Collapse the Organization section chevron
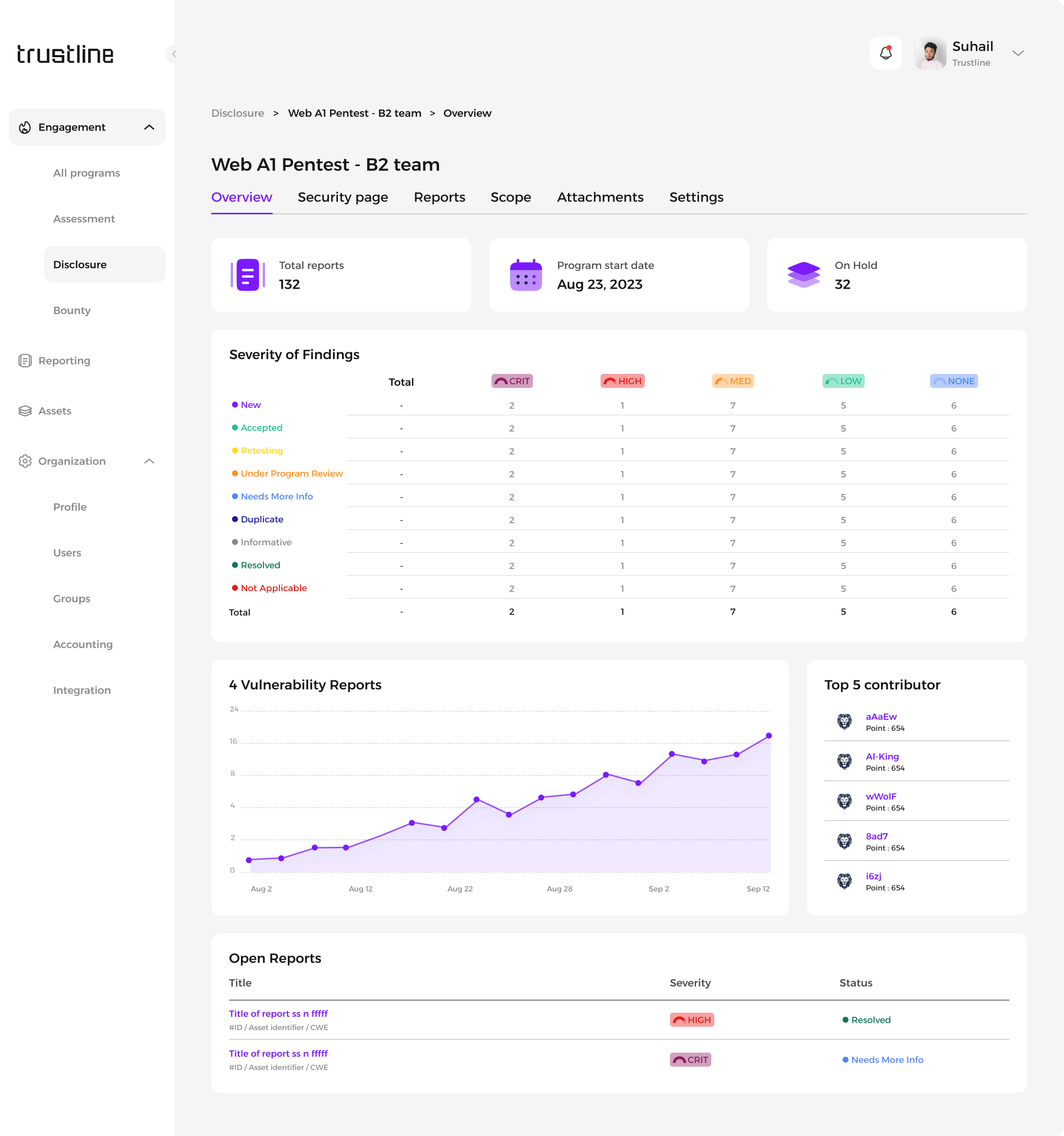The height and width of the screenshot is (1136, 1064). (149, 461)
